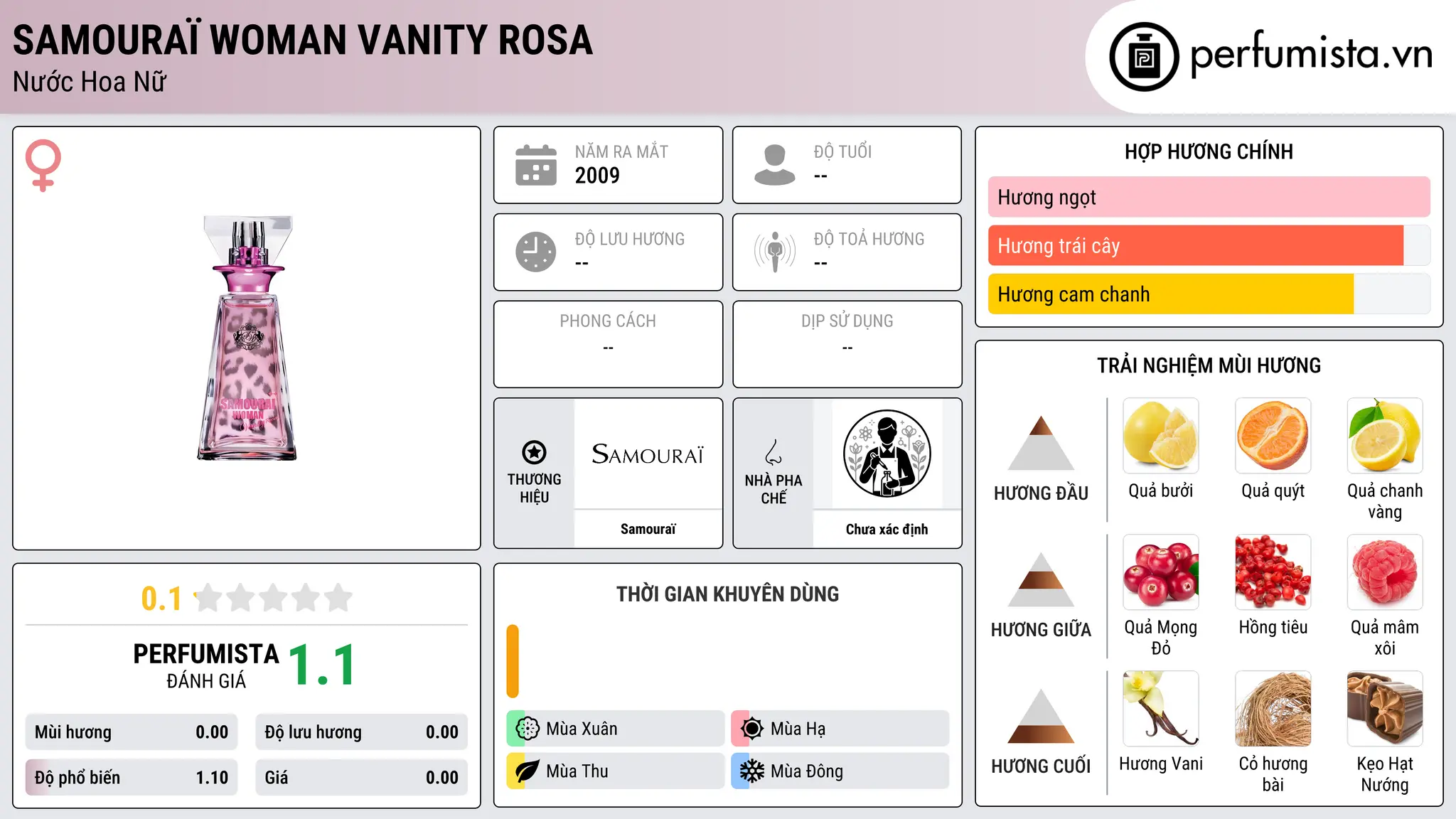
Task: Click the Mùi hương score row
Action: pyautogui.click(x=132, y=732)
